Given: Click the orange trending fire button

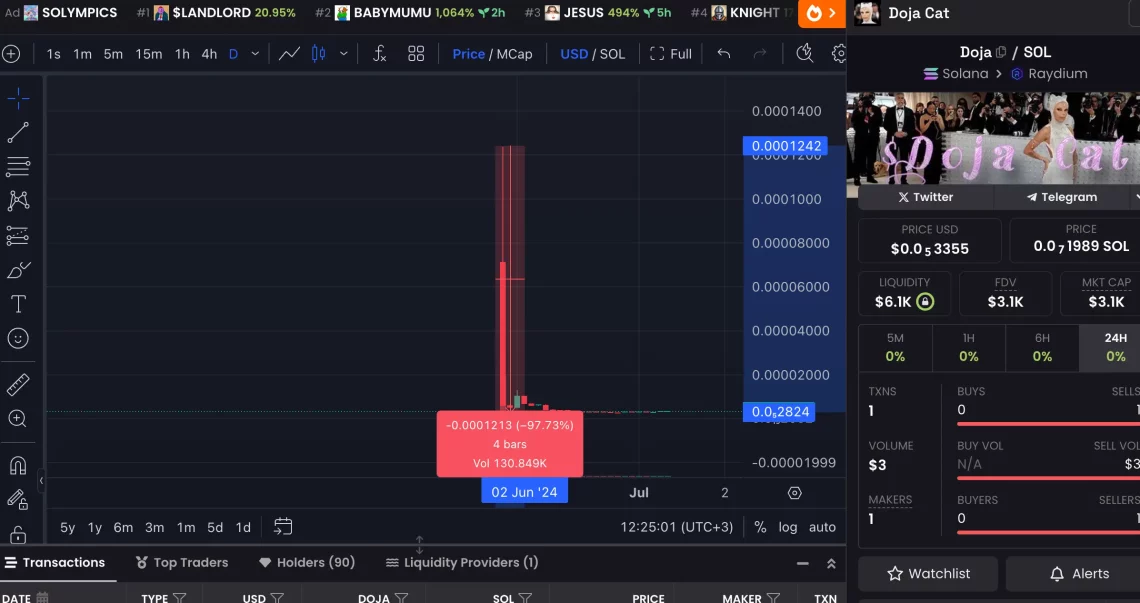Looking at the screenshot, I should point(822,14).
